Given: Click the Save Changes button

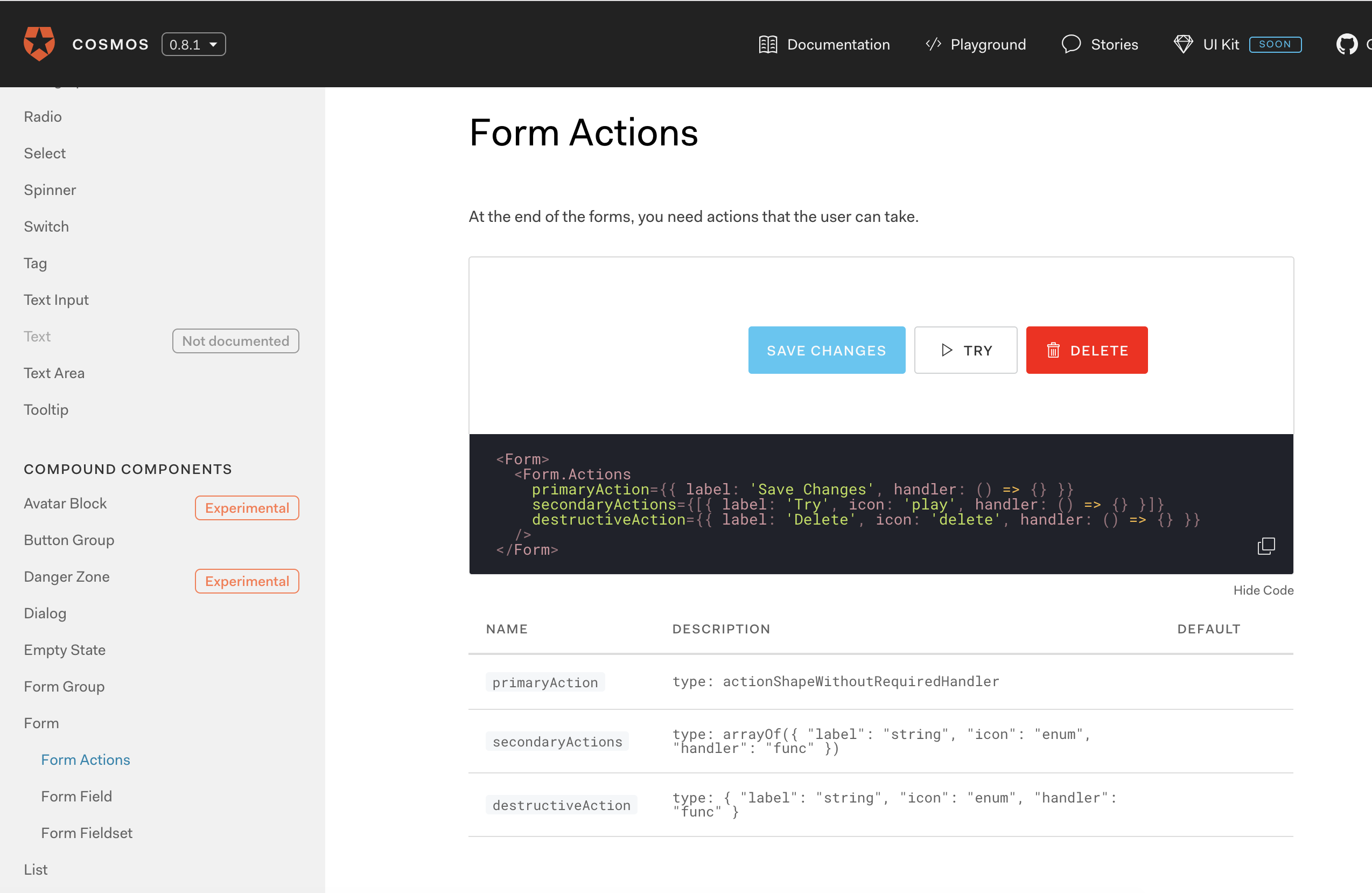Looking at the screenshot, I should (826, 350).
